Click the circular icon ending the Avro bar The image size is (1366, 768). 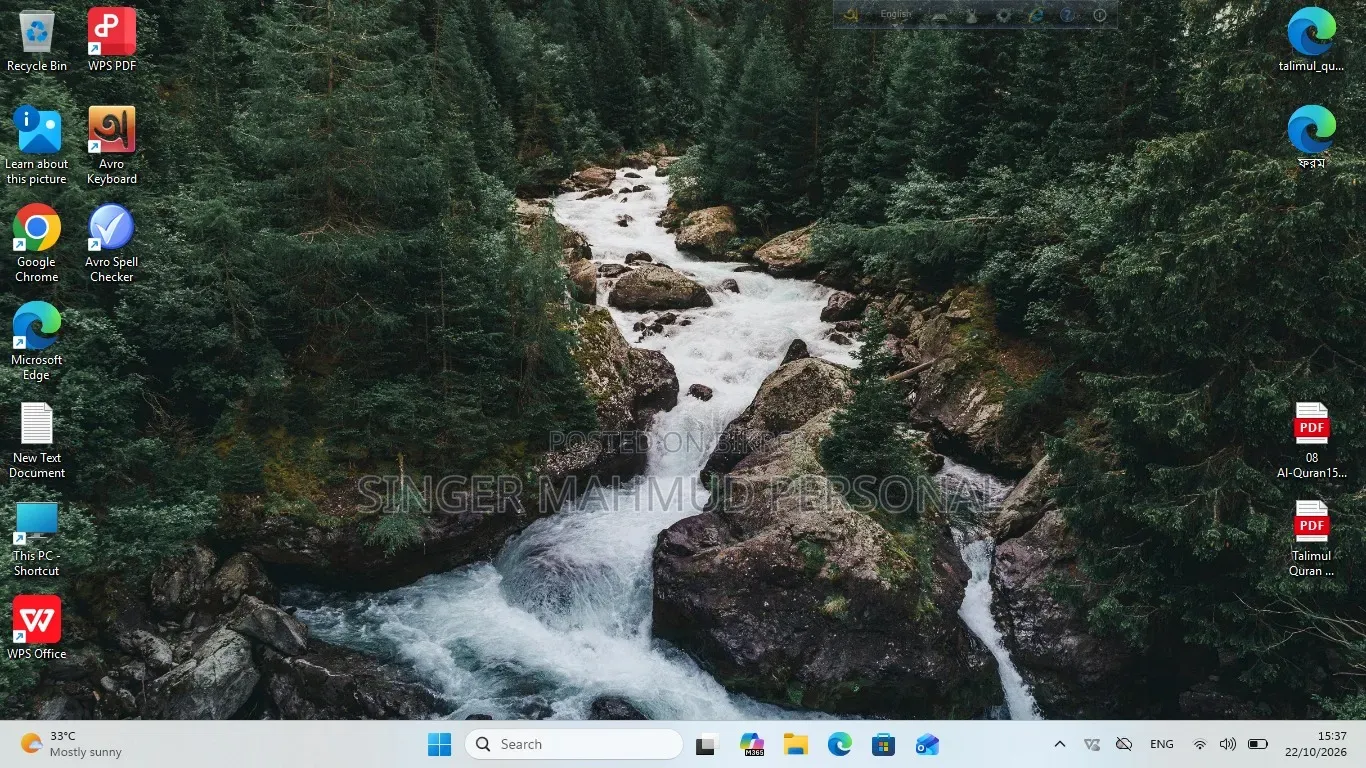1100,15
